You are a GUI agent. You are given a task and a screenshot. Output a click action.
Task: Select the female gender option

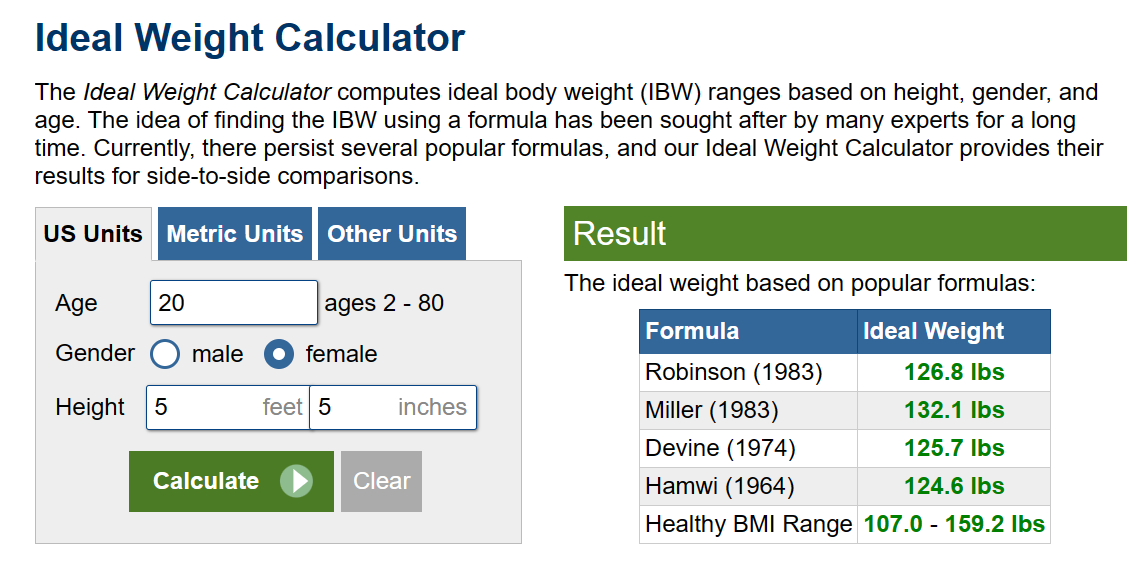279,354
